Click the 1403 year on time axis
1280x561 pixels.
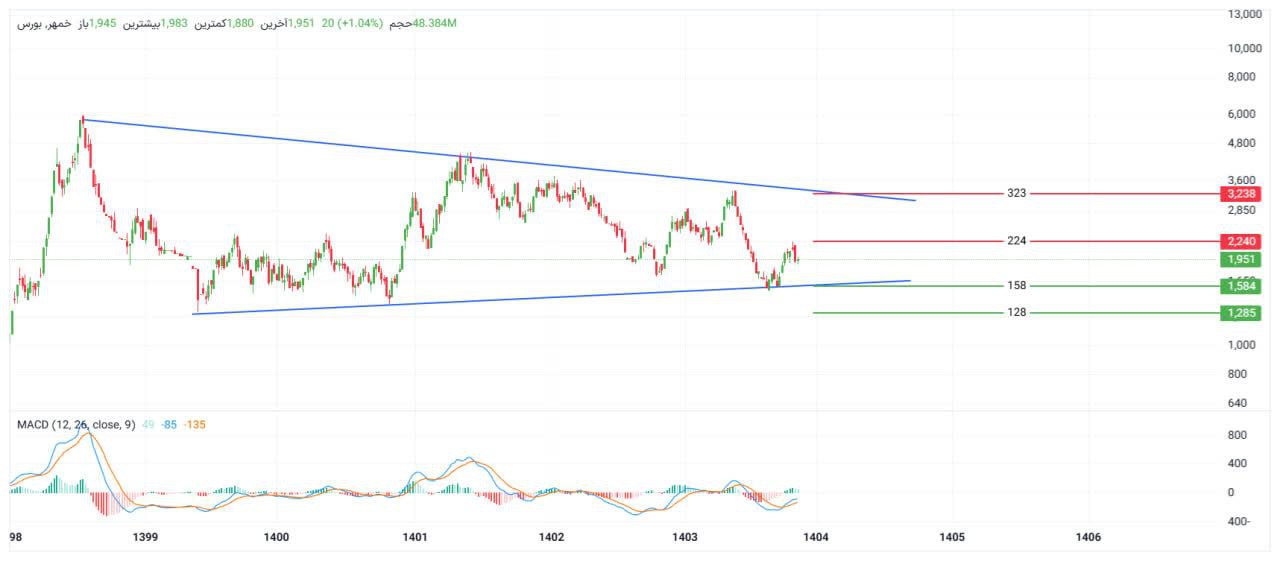(x=685, y=537)
